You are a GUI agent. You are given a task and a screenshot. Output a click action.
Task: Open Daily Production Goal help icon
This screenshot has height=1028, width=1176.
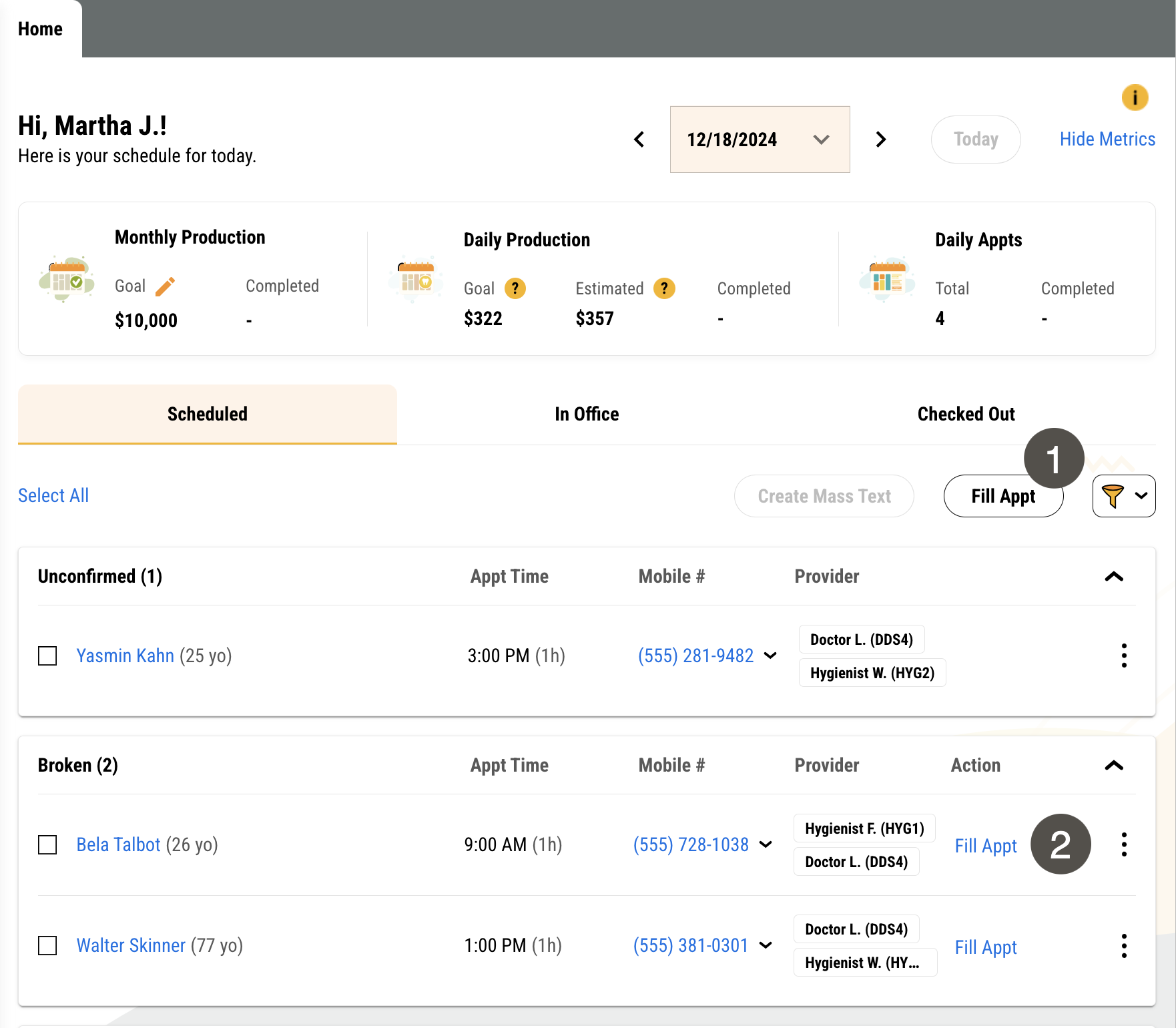[x=515, y=288]
